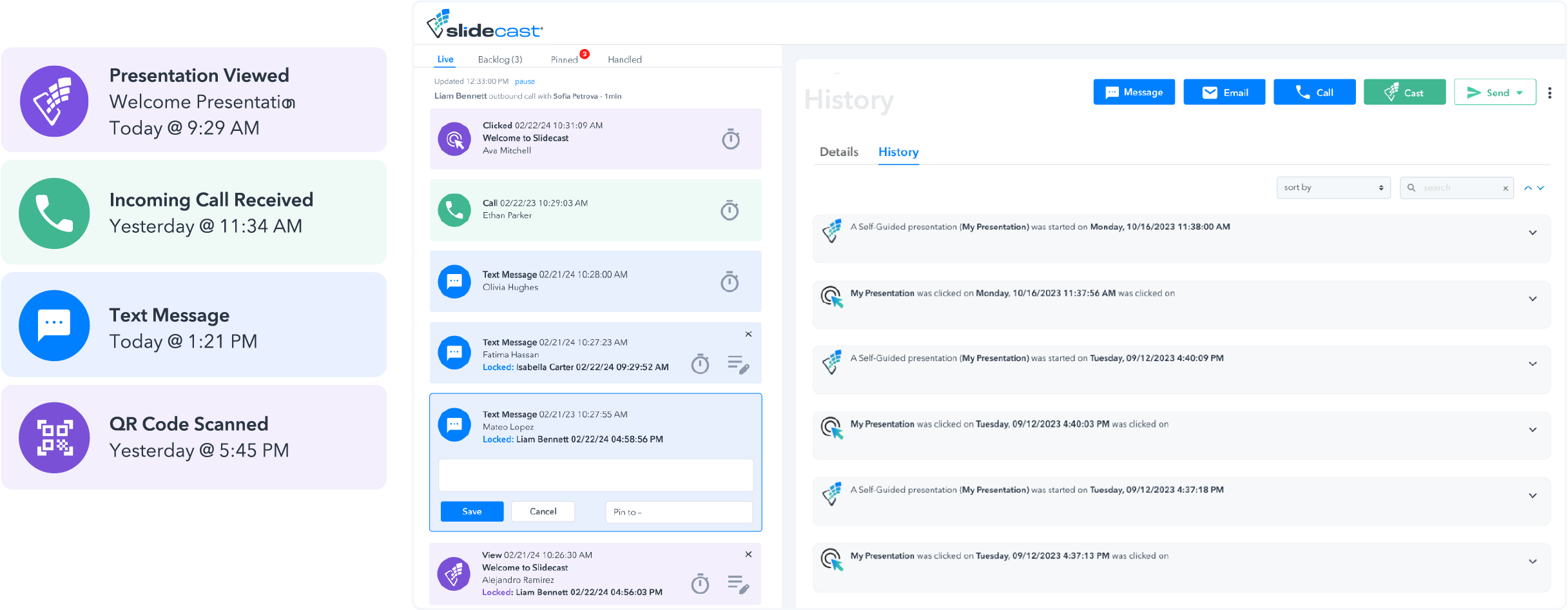Cancel the message being composed
1568x610 pixels.
[x=543, y=511]
